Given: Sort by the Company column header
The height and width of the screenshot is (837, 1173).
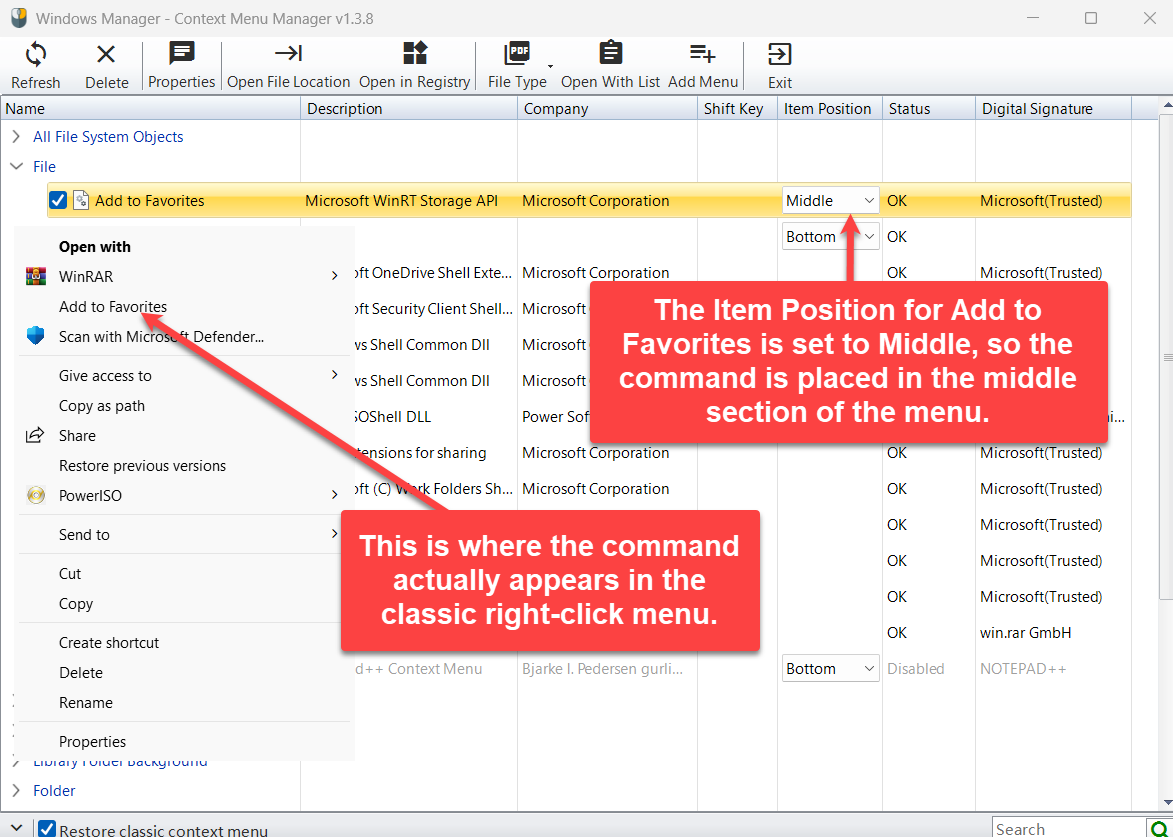Looking at the screenshot, I should tap(607, 108).
